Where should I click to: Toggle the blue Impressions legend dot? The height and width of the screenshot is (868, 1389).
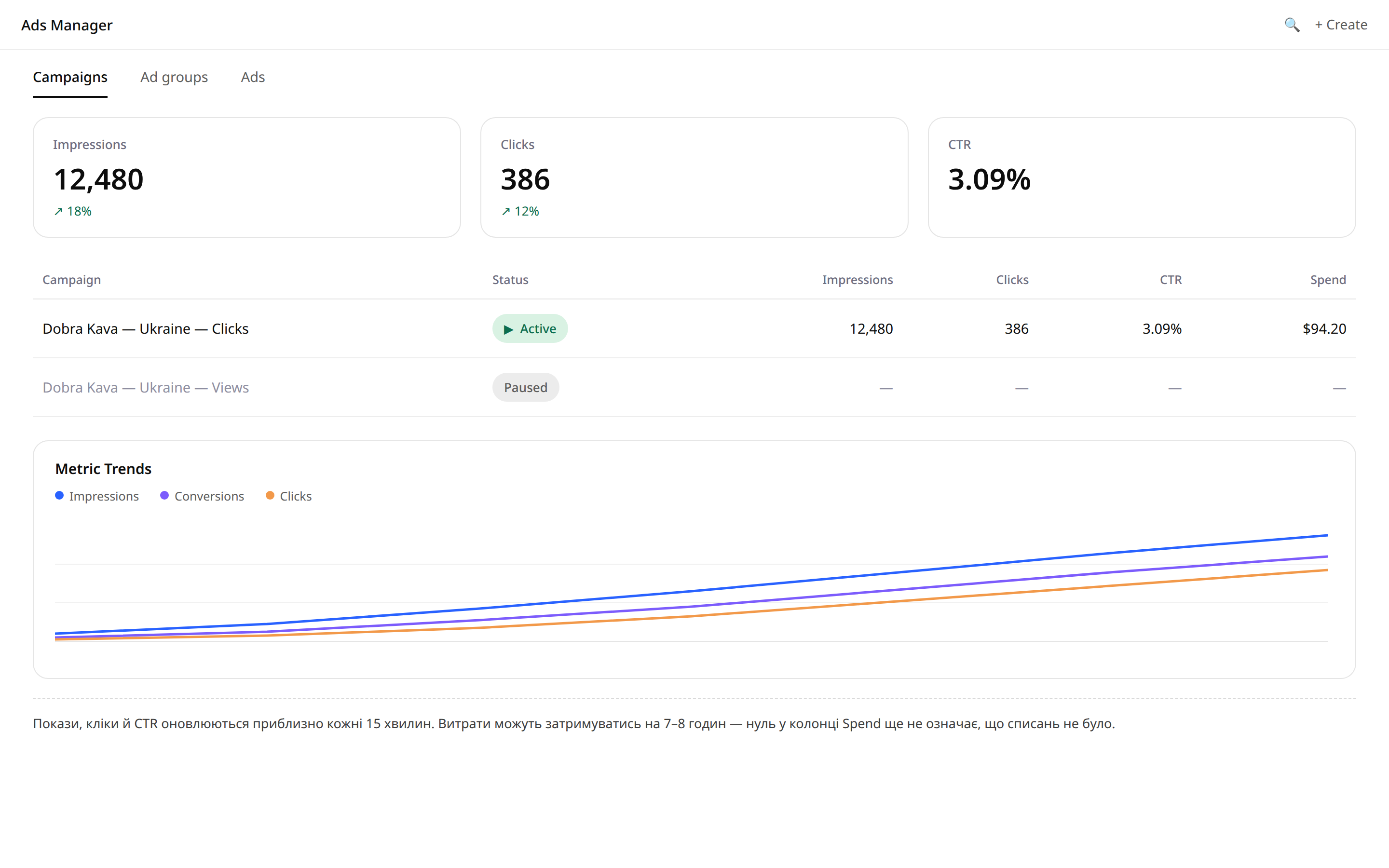click(x=59, y=495)
